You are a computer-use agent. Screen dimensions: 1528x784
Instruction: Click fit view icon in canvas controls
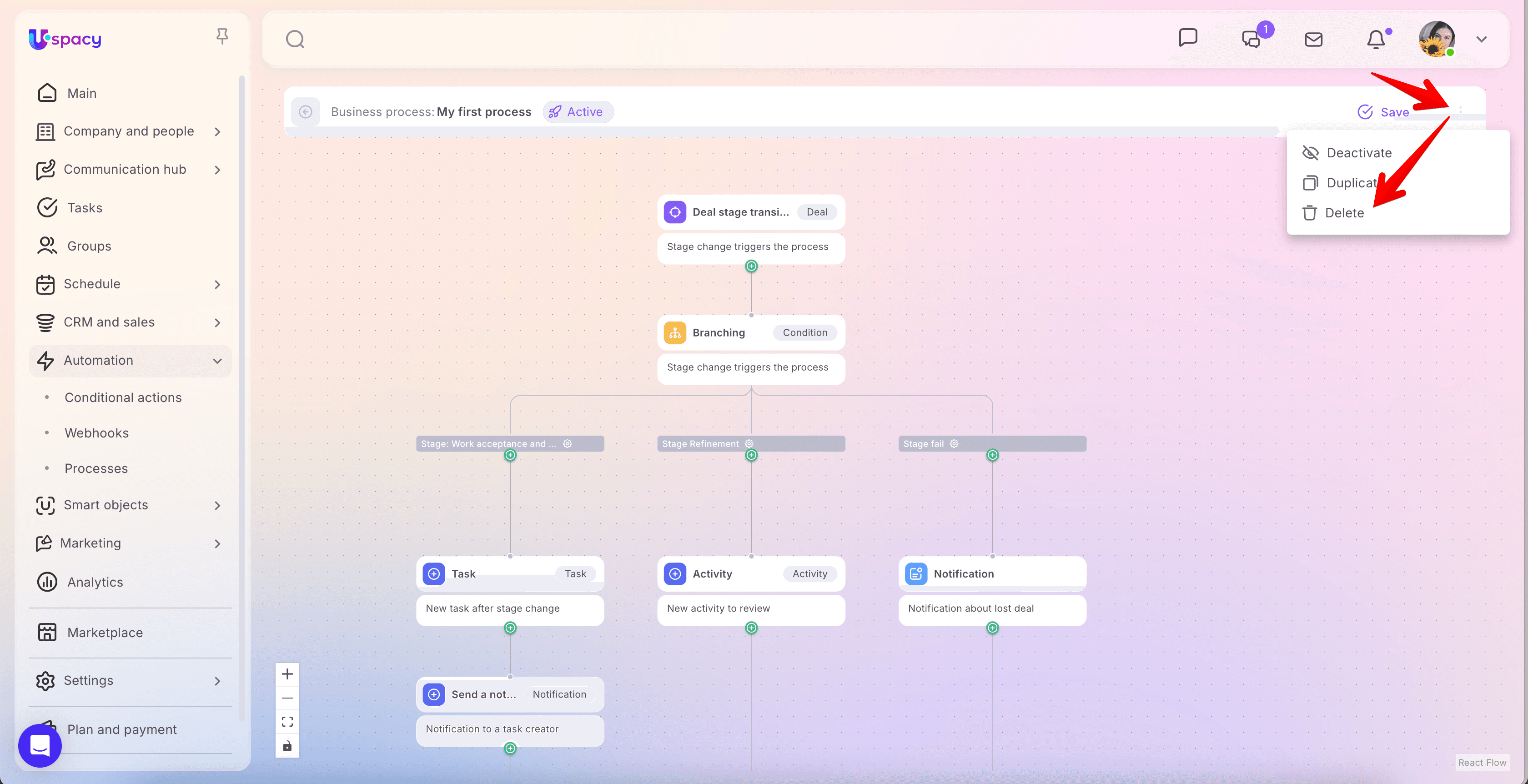point(287,722)
